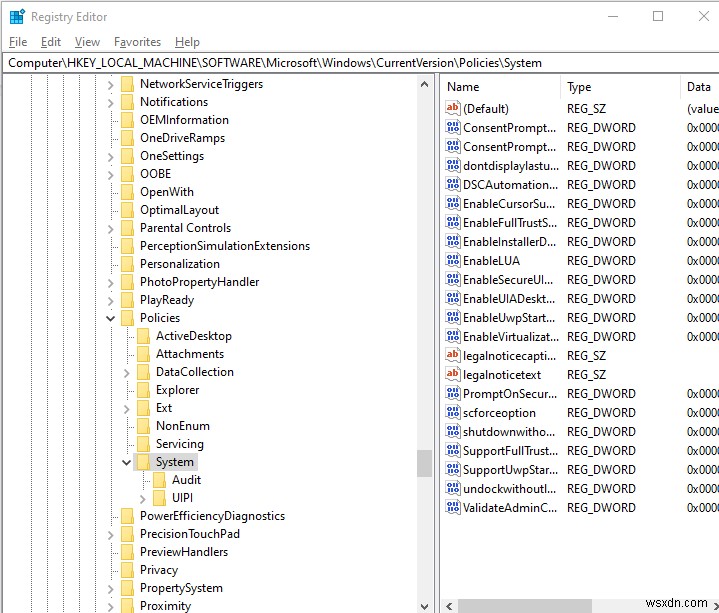719x613 pixels.
Task: Select the Privacy key
Action: tap(159, 569)
